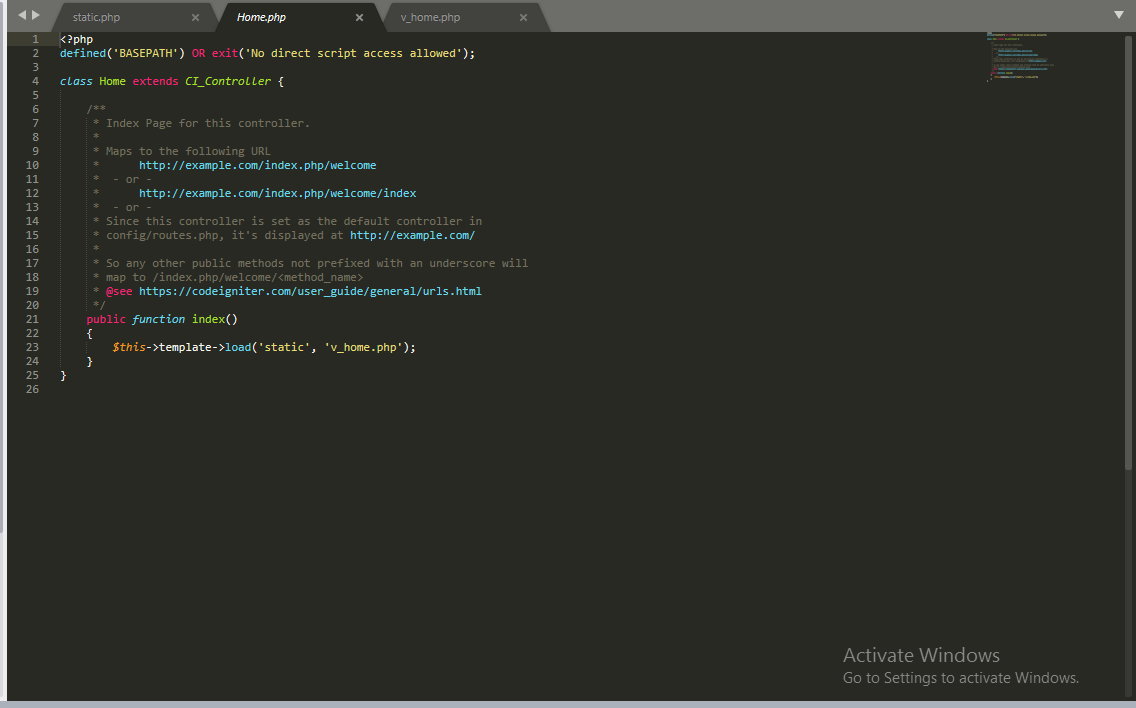The height and width of the screenshot is (708, 1136).
Task: Click the codeigniter.com user guide link
Action: 312,291
